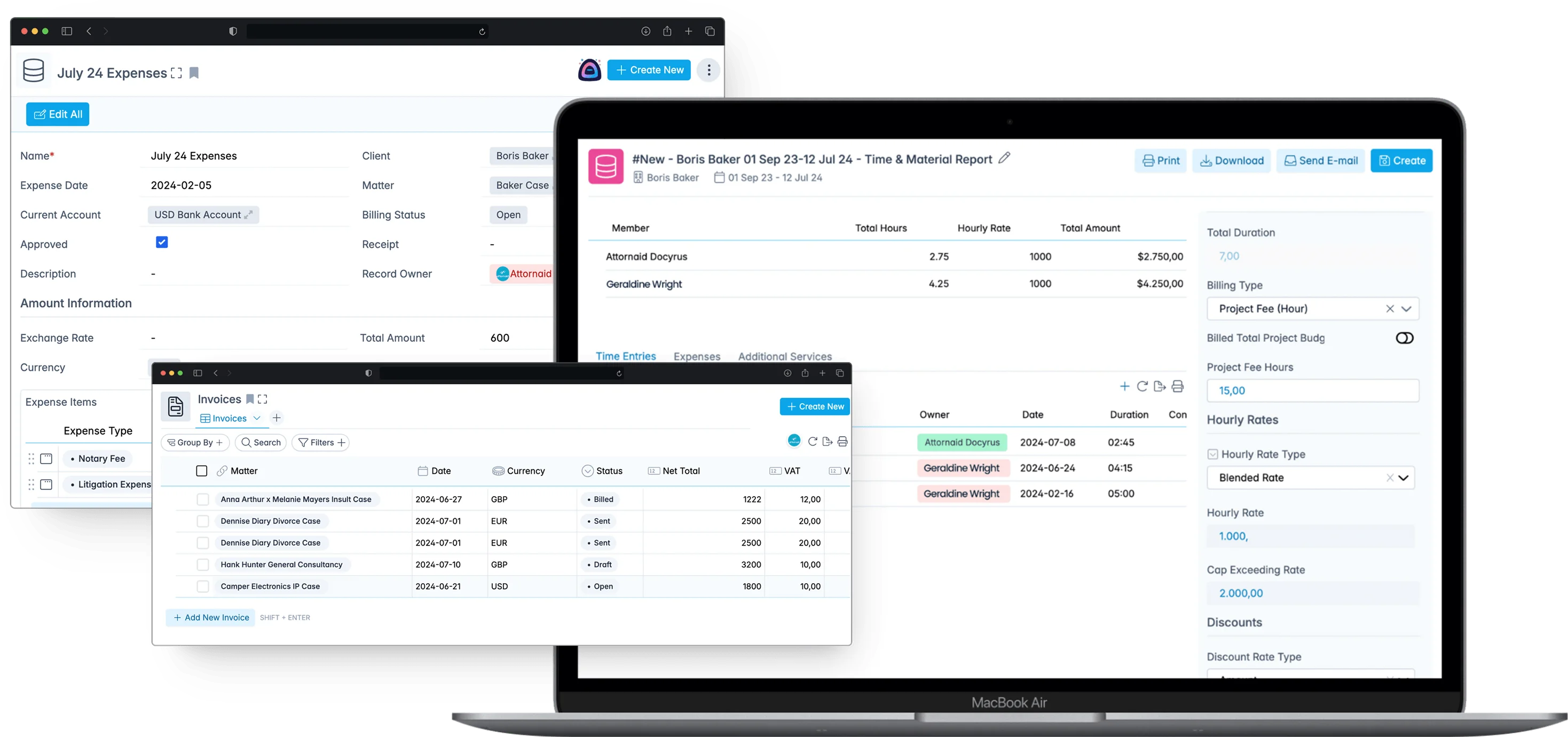Expand Invoices view to full screen
This screenshot has height=737, width=1568.
point(262,399)
